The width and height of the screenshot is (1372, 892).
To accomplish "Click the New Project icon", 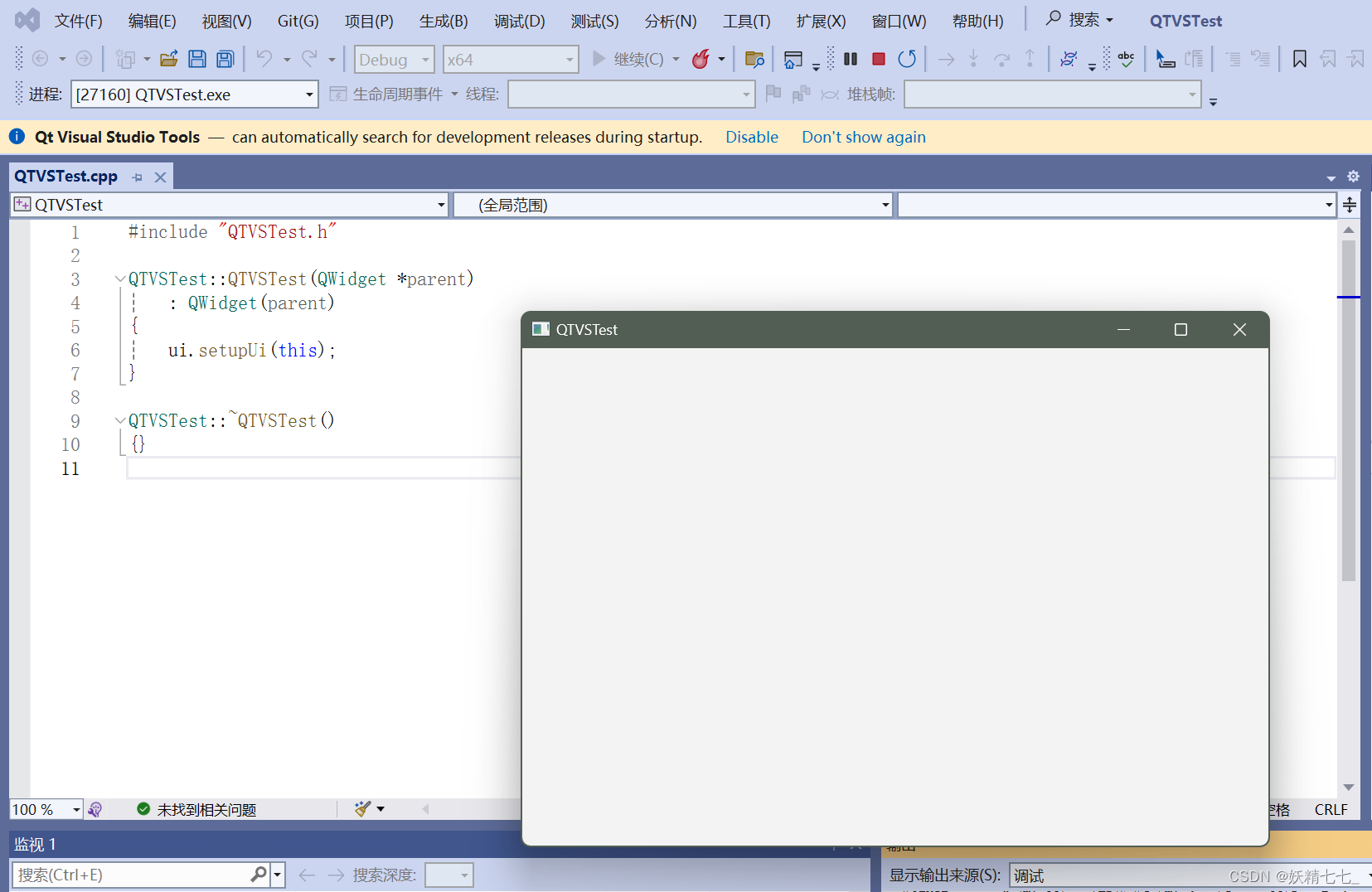I will coord(125,59).
